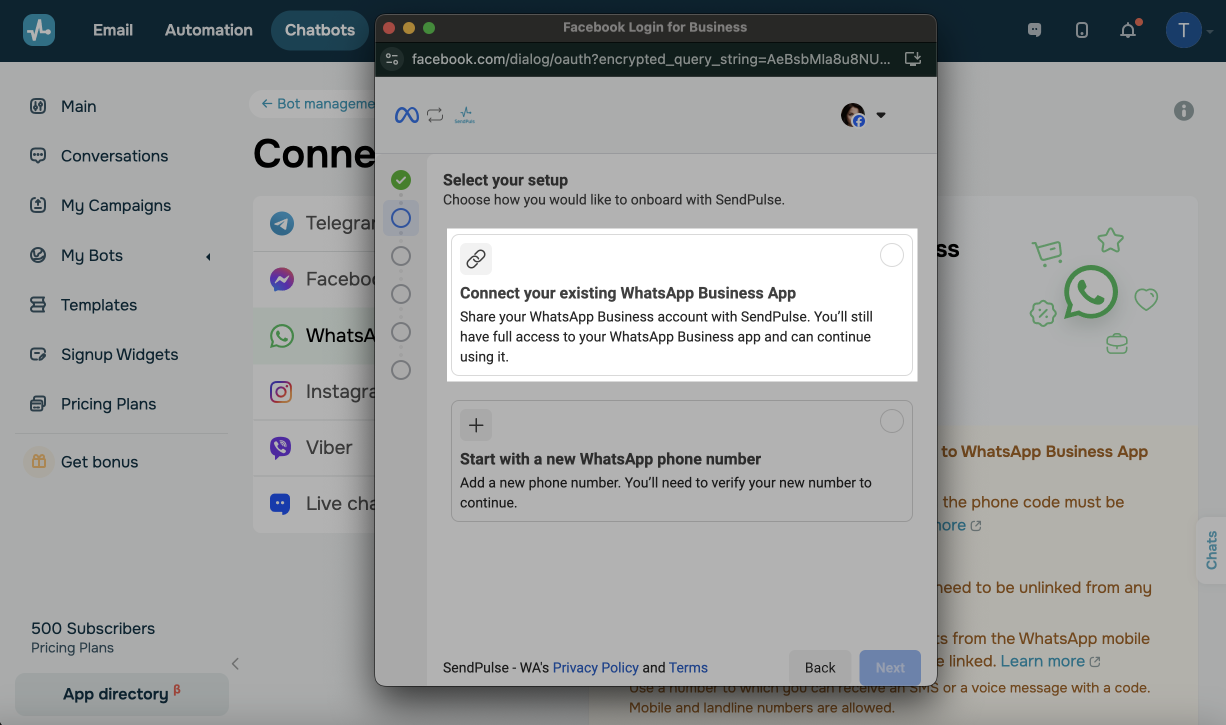Viewport: 1226px width, 725px height.
Task: Open the Automation tab
Action: tap(209, 30)
